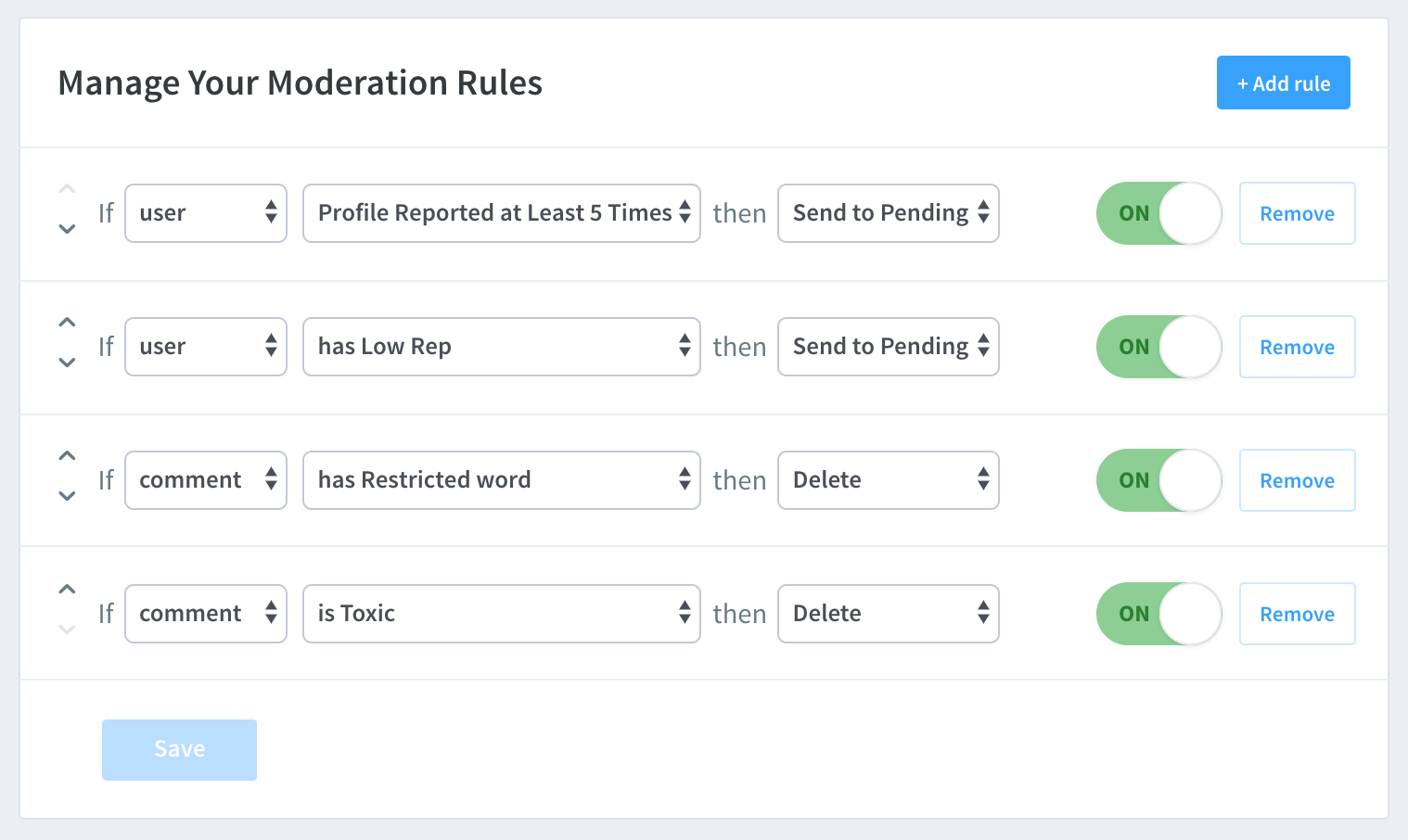Move the Restricted word rule up
The width and height of the screenshot is (1408, 840).
point(67,456)
